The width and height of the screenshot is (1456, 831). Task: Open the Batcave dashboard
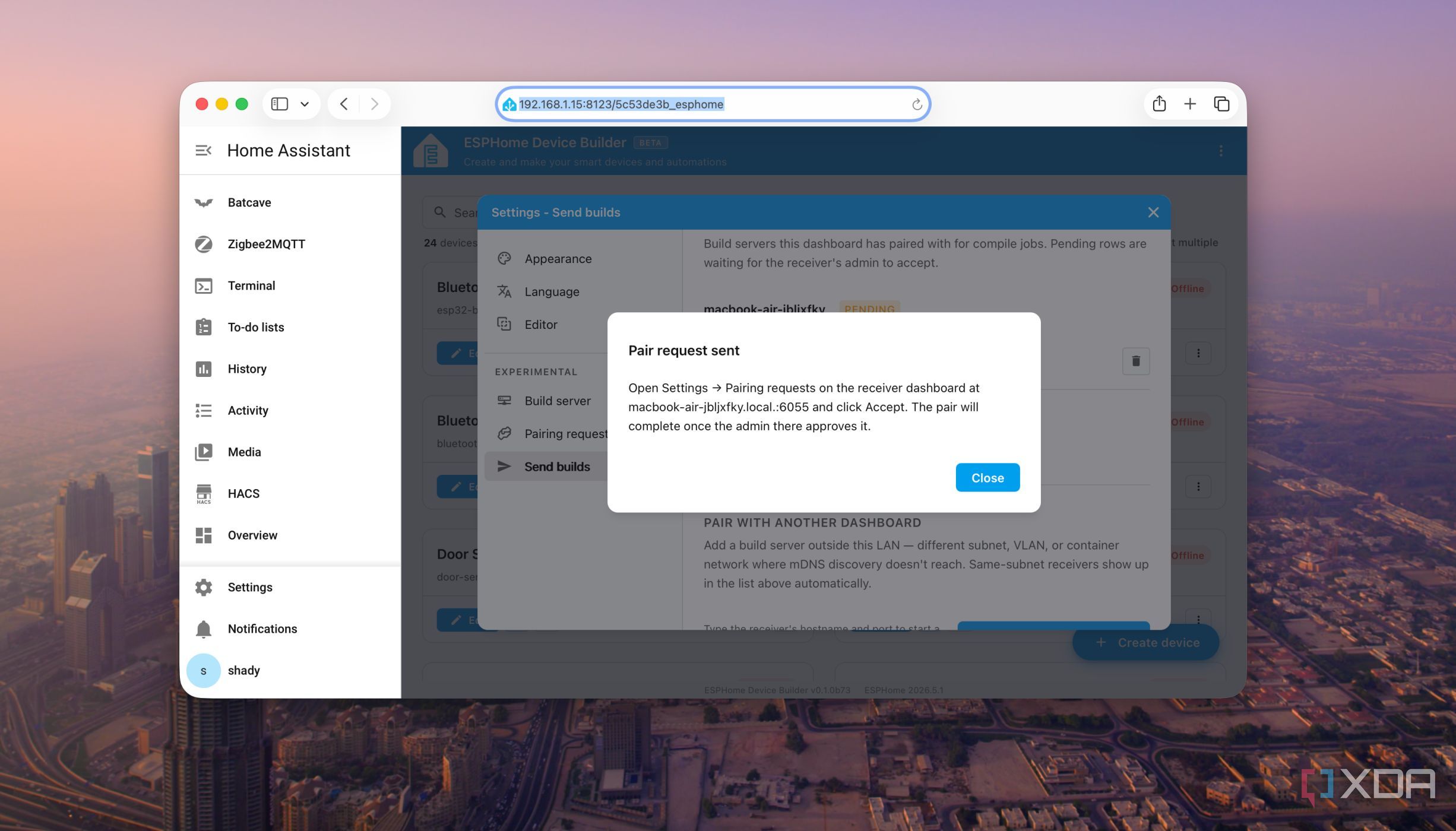tap(290, 202)
